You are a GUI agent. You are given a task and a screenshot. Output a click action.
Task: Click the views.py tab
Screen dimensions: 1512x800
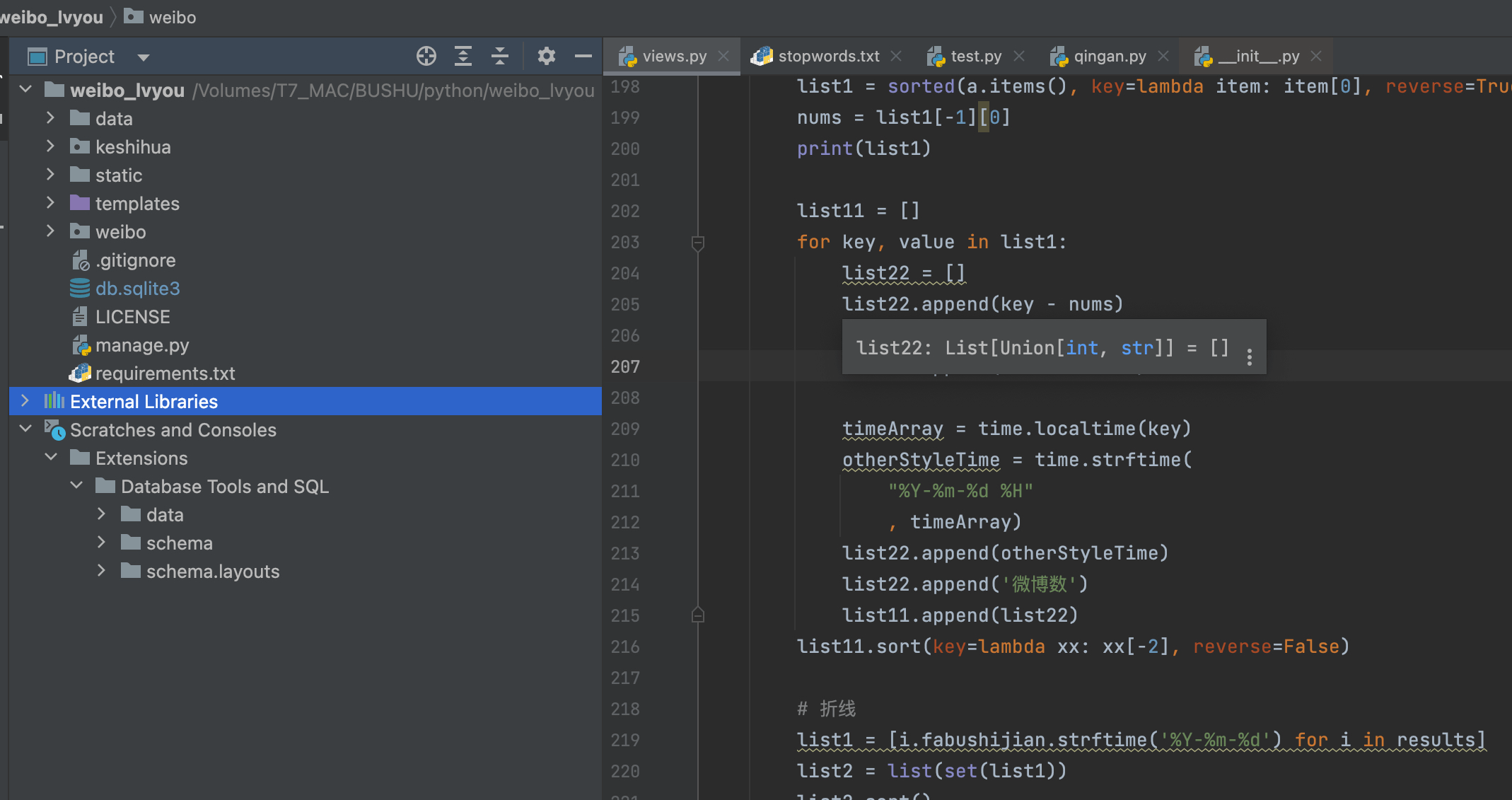pyautogui.click(x=665, y=55)
